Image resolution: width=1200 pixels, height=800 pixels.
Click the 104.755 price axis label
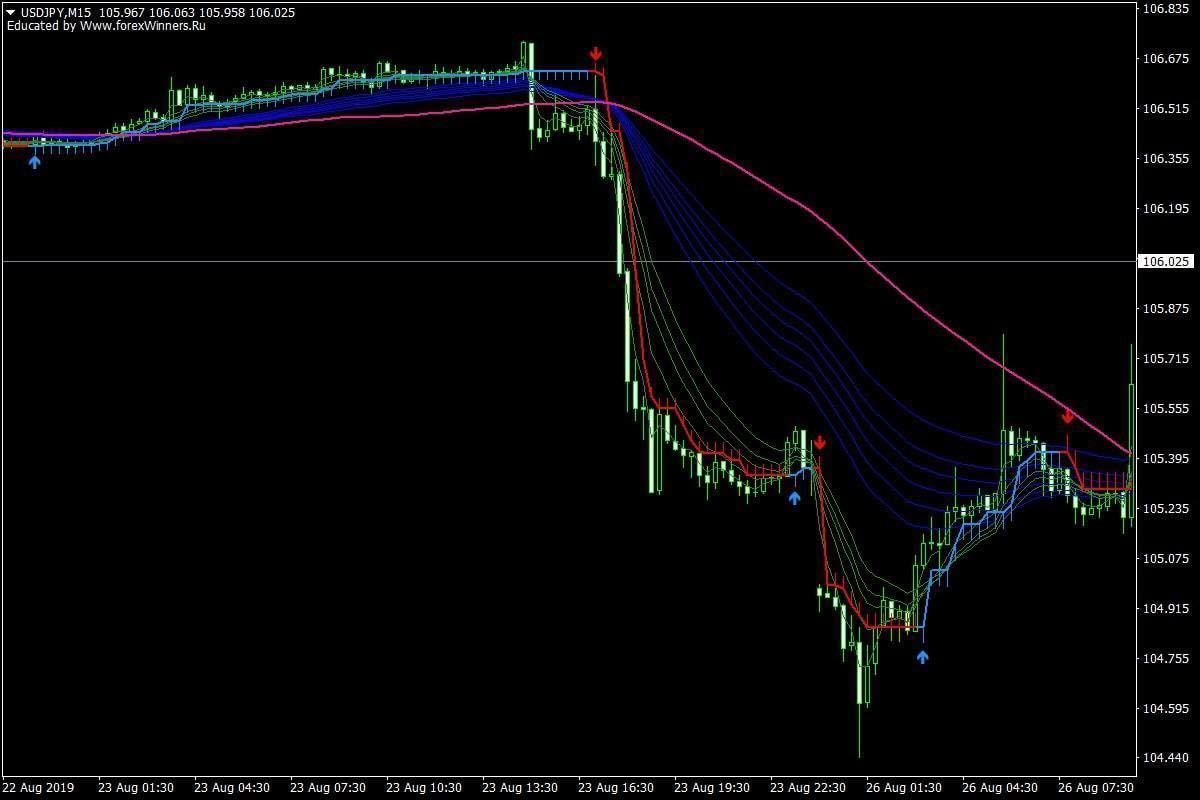[1166, 659]
